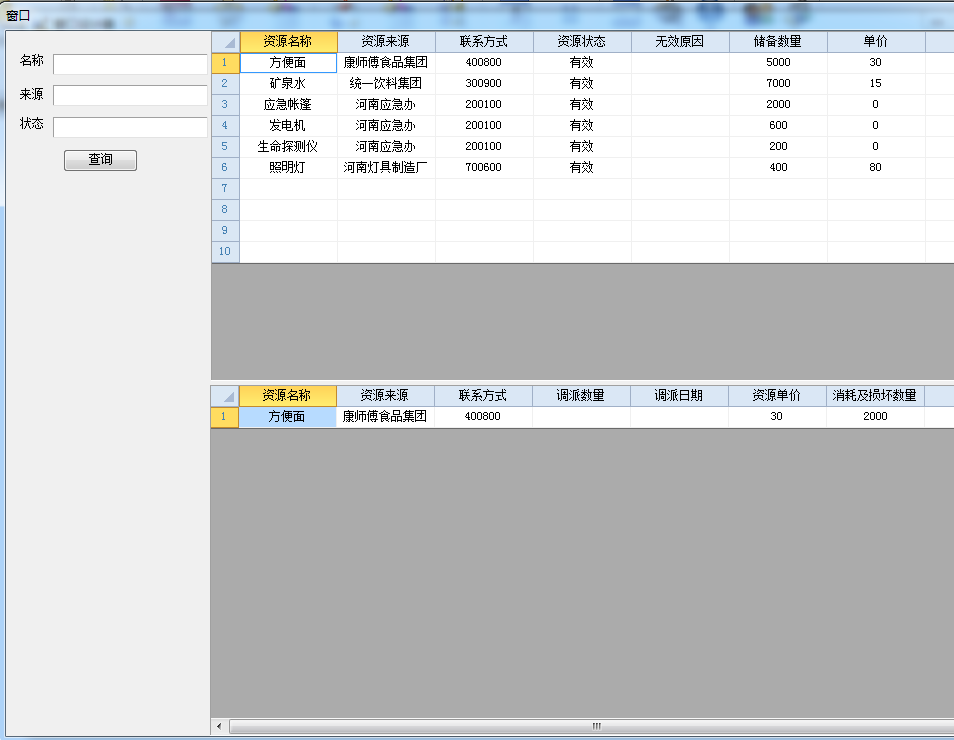Click 单价 column header in upper grid

[875, 42]
